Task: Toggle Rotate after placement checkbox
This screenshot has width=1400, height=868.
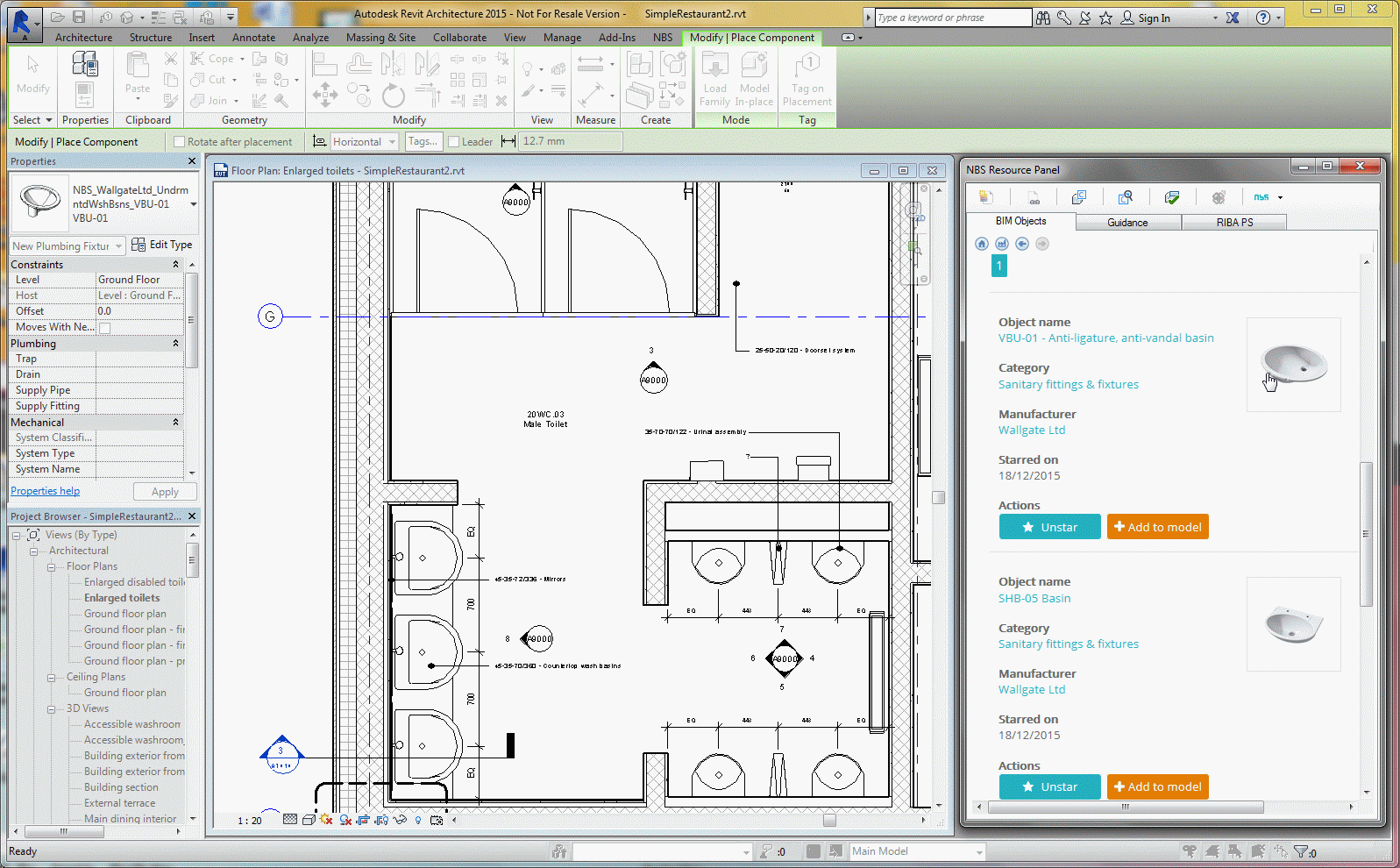Action: point(180,142)
